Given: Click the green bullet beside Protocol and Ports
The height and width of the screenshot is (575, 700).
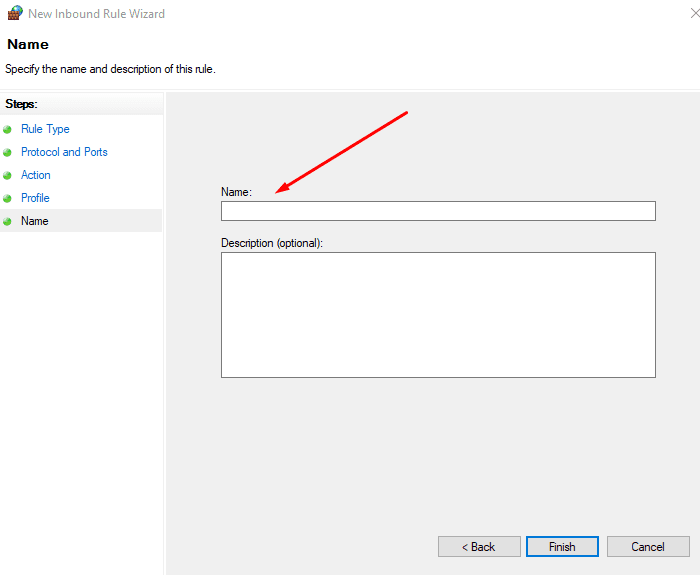Looking at the screenshot, I should (8, 153).
